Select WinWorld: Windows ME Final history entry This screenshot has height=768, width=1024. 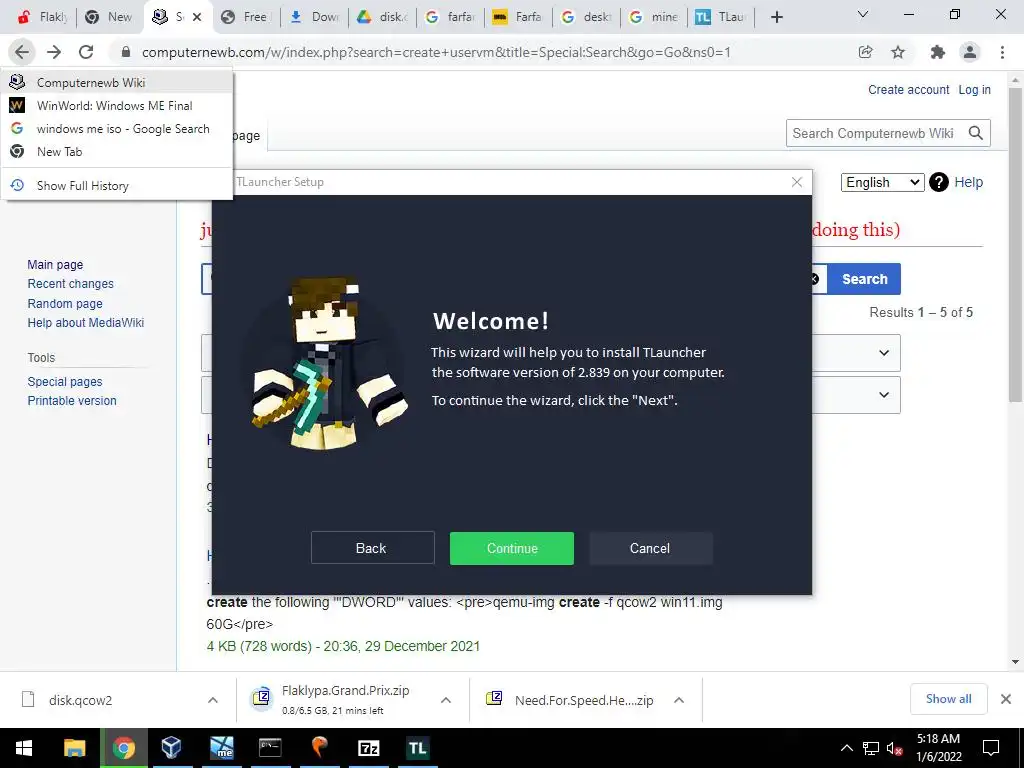point(118,105)
